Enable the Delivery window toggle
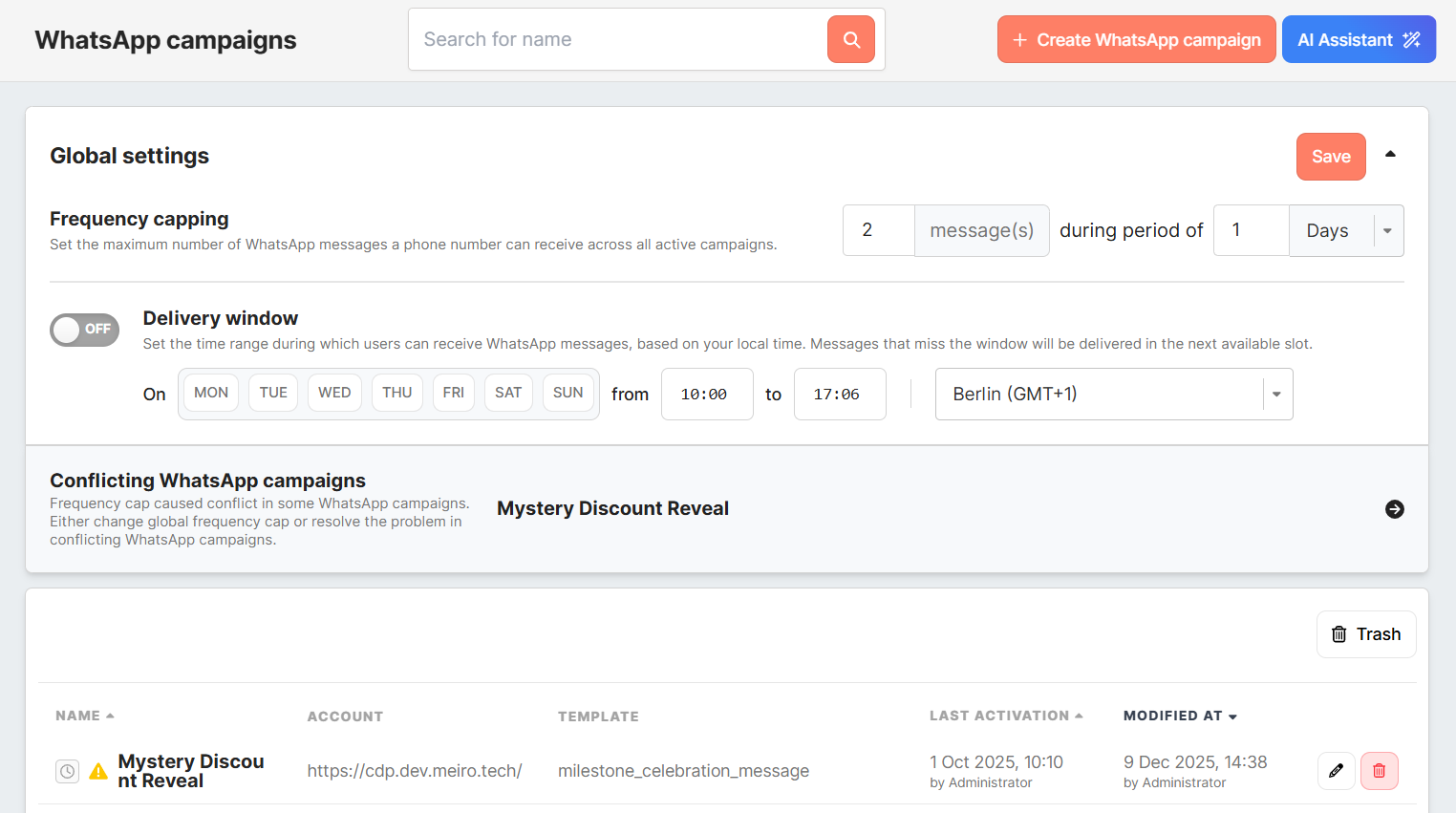Viewport: 1456px width, 813px height. (x=85, y=330)
